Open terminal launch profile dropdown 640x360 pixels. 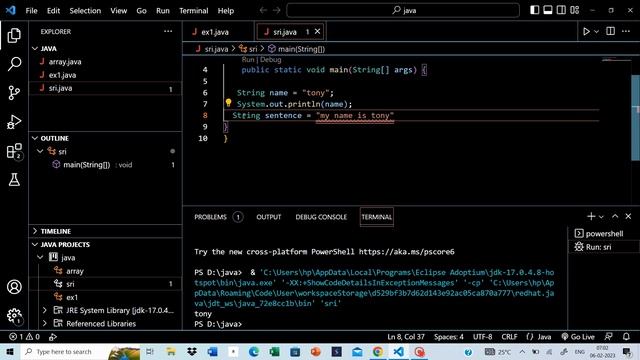pos(601,217)
